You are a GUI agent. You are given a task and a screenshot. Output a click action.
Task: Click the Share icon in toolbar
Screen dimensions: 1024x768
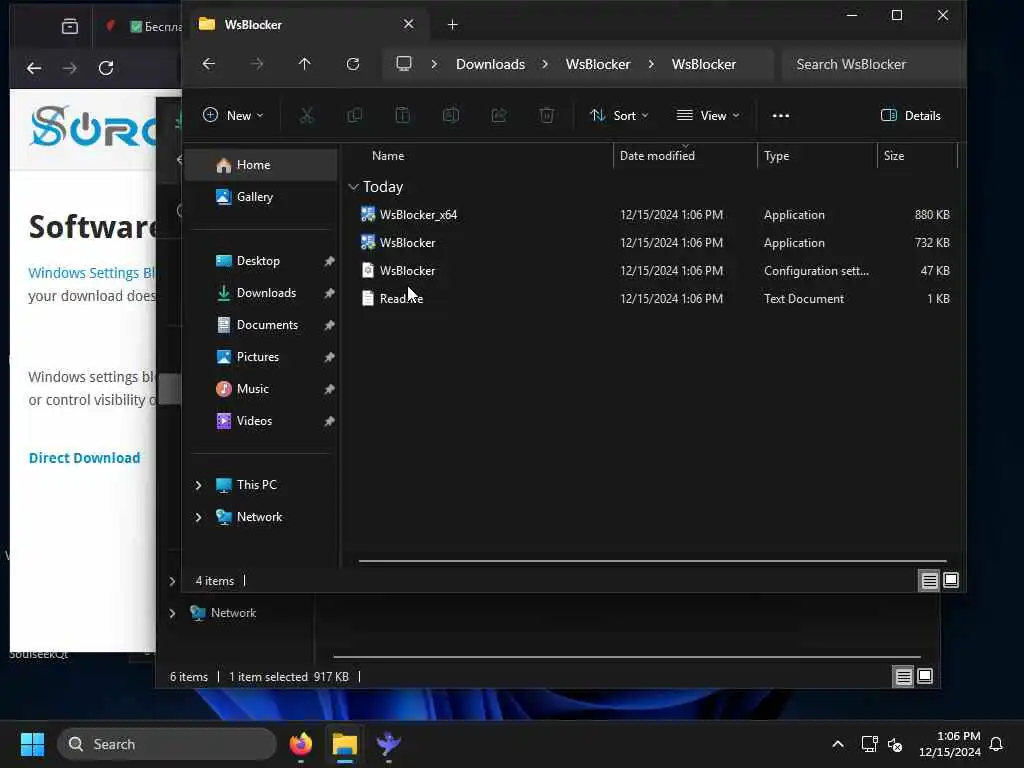click(x=499, y=116)
